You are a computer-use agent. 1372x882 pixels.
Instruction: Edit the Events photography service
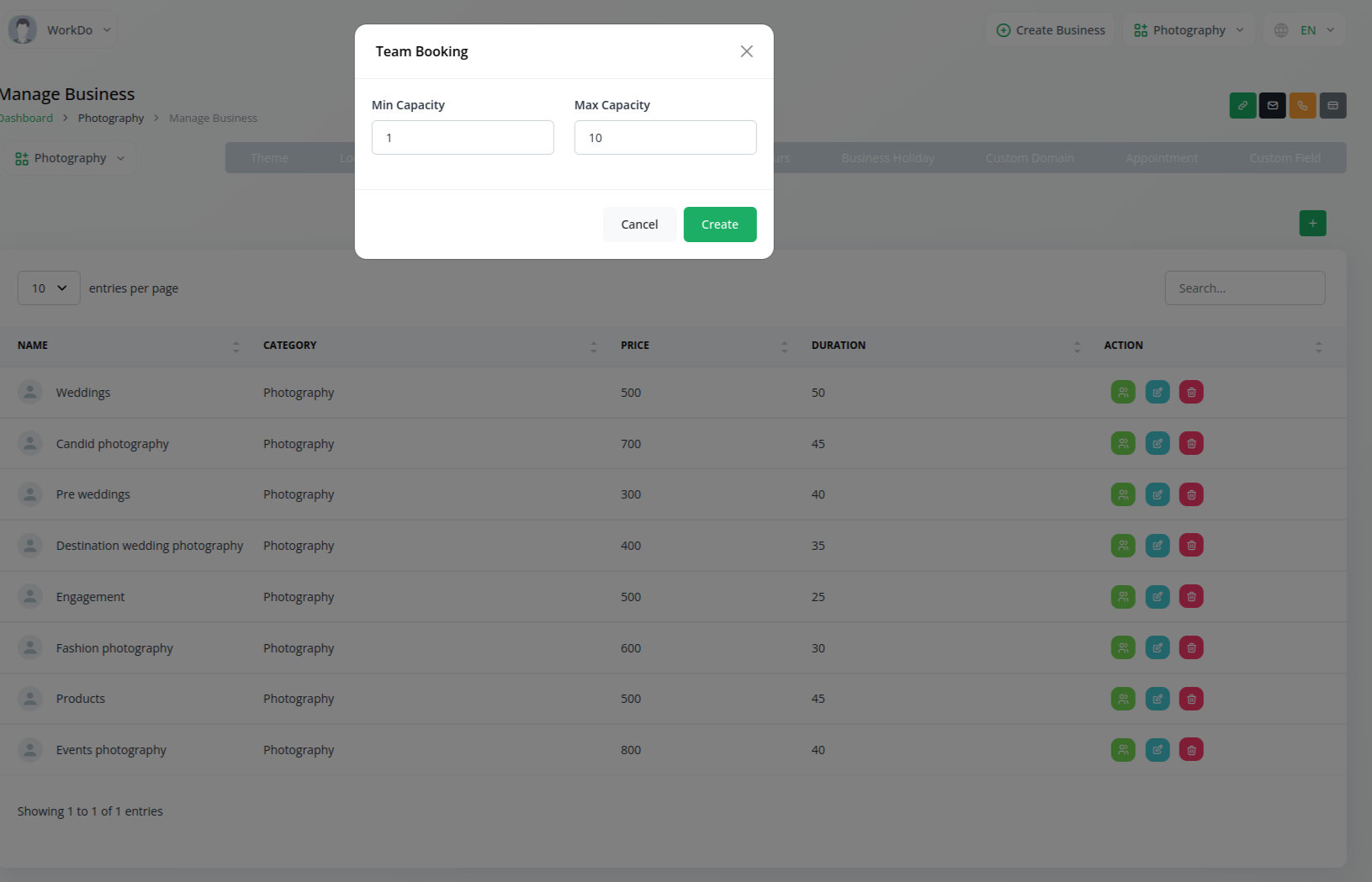point(1157,750)
